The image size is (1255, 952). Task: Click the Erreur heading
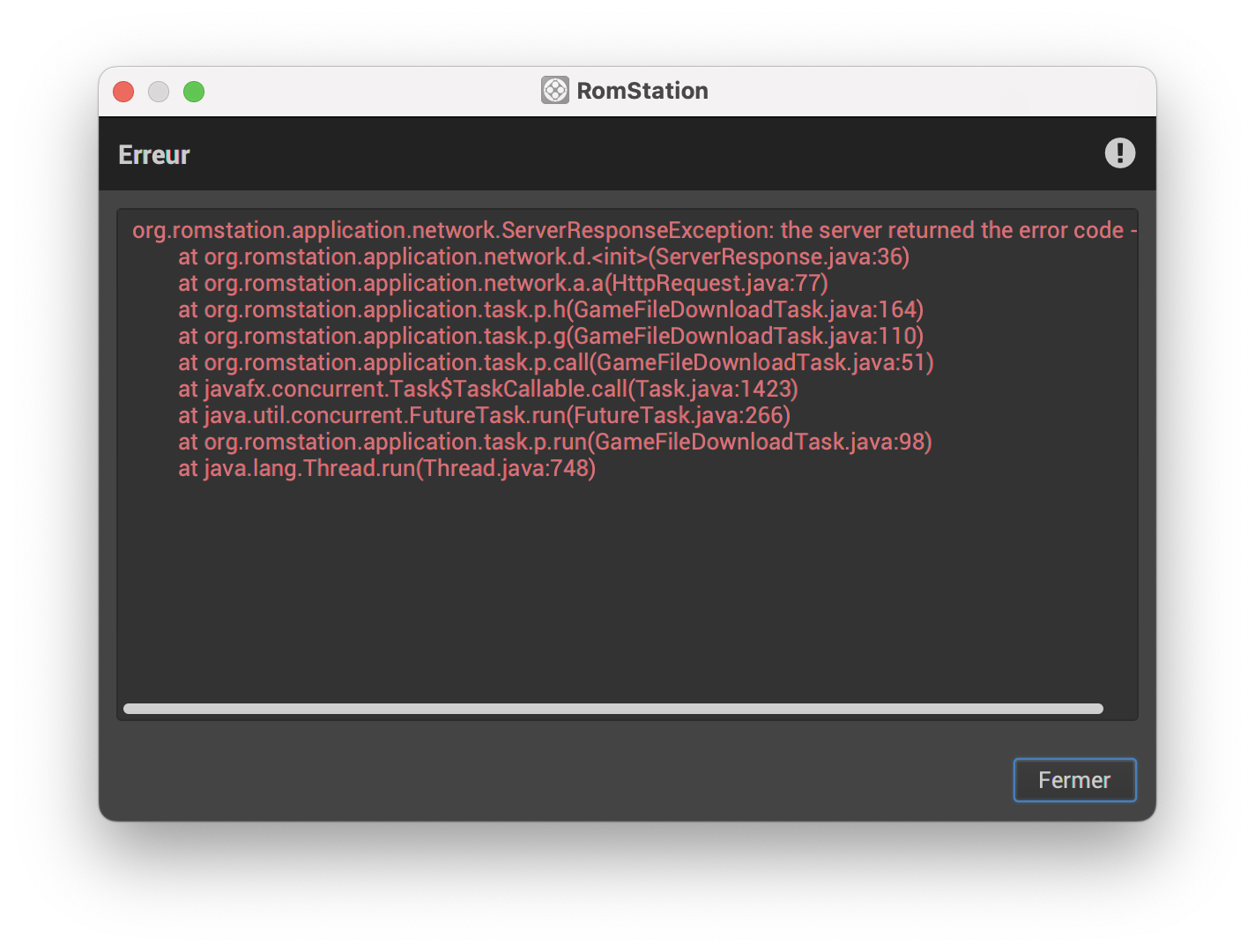click(x=154, y=155)
